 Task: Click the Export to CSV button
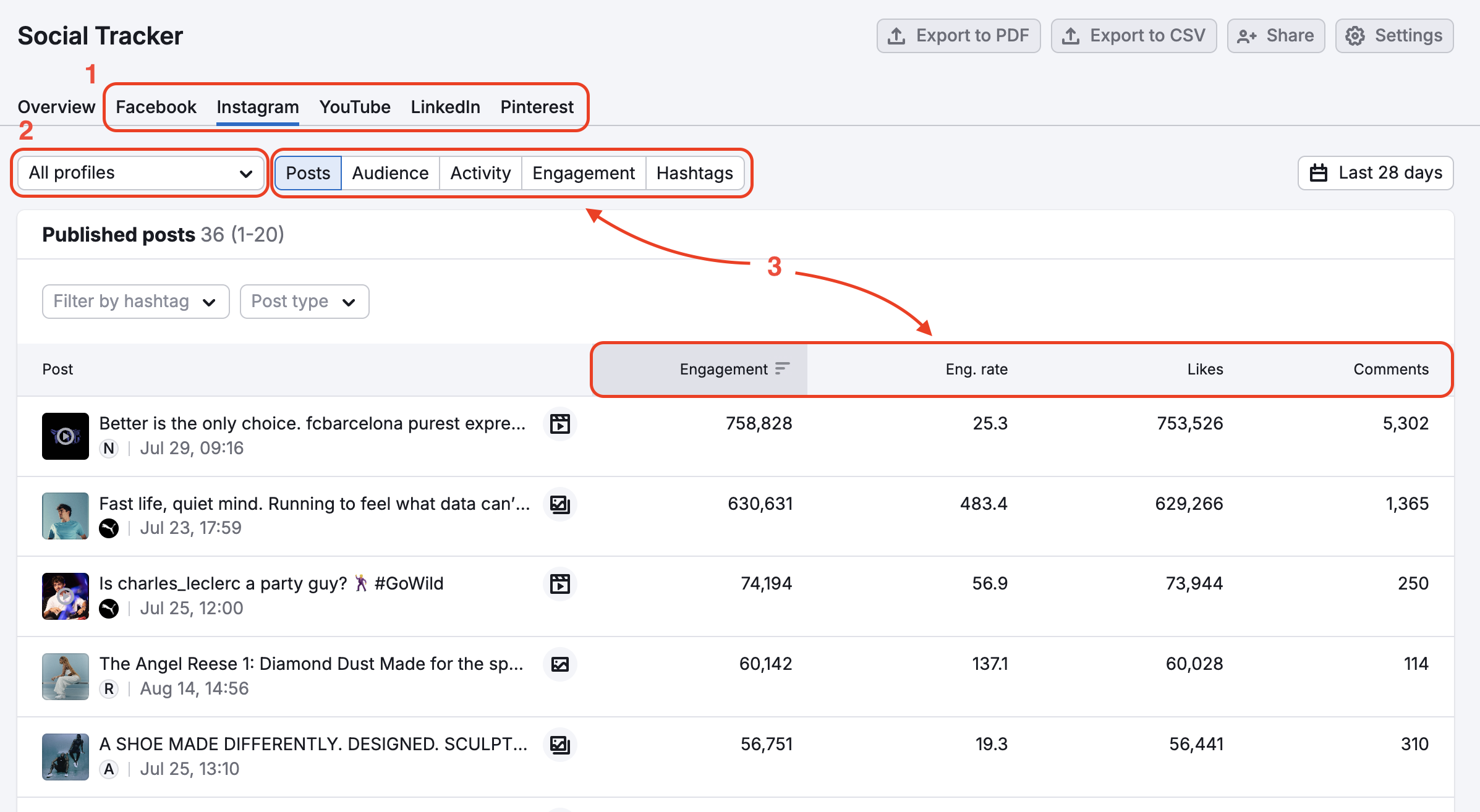1134,35
